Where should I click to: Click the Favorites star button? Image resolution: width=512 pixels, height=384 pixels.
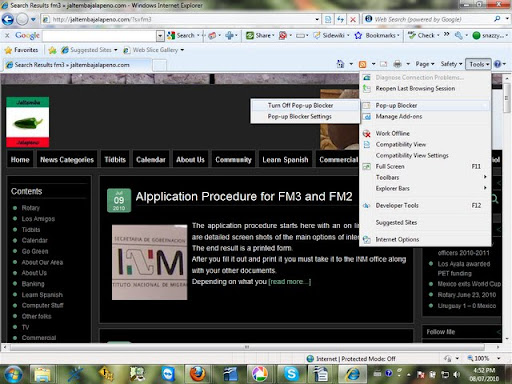tap(21, 50)
